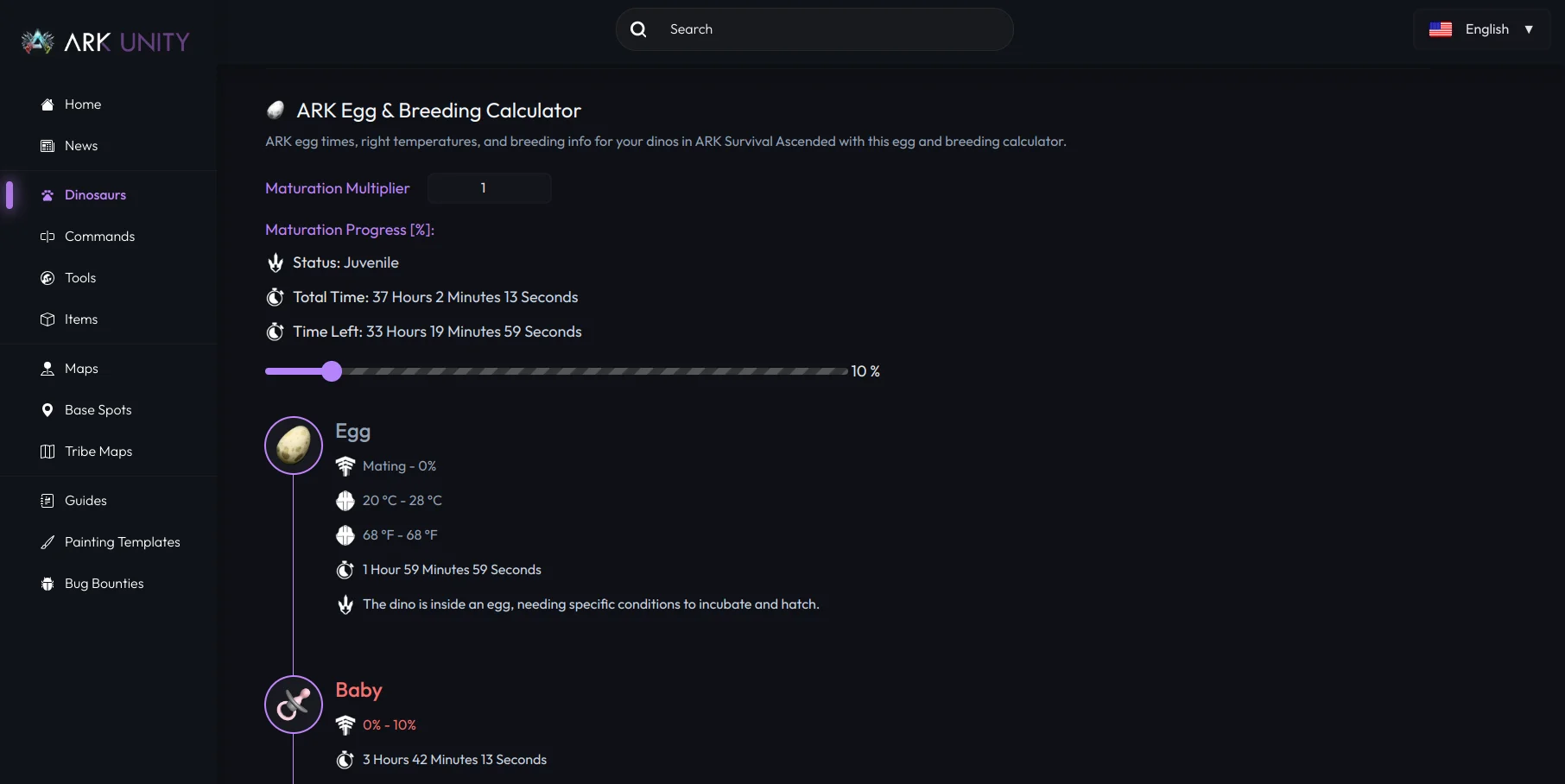This screenshot has width=1565, height=784.
Task: Click the Baby pacifier stage icon
Action: click(294, 705)
